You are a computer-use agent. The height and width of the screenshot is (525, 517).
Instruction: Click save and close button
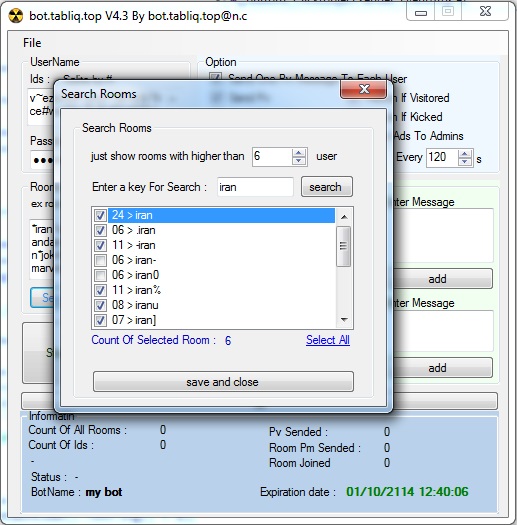coord(223,382)
